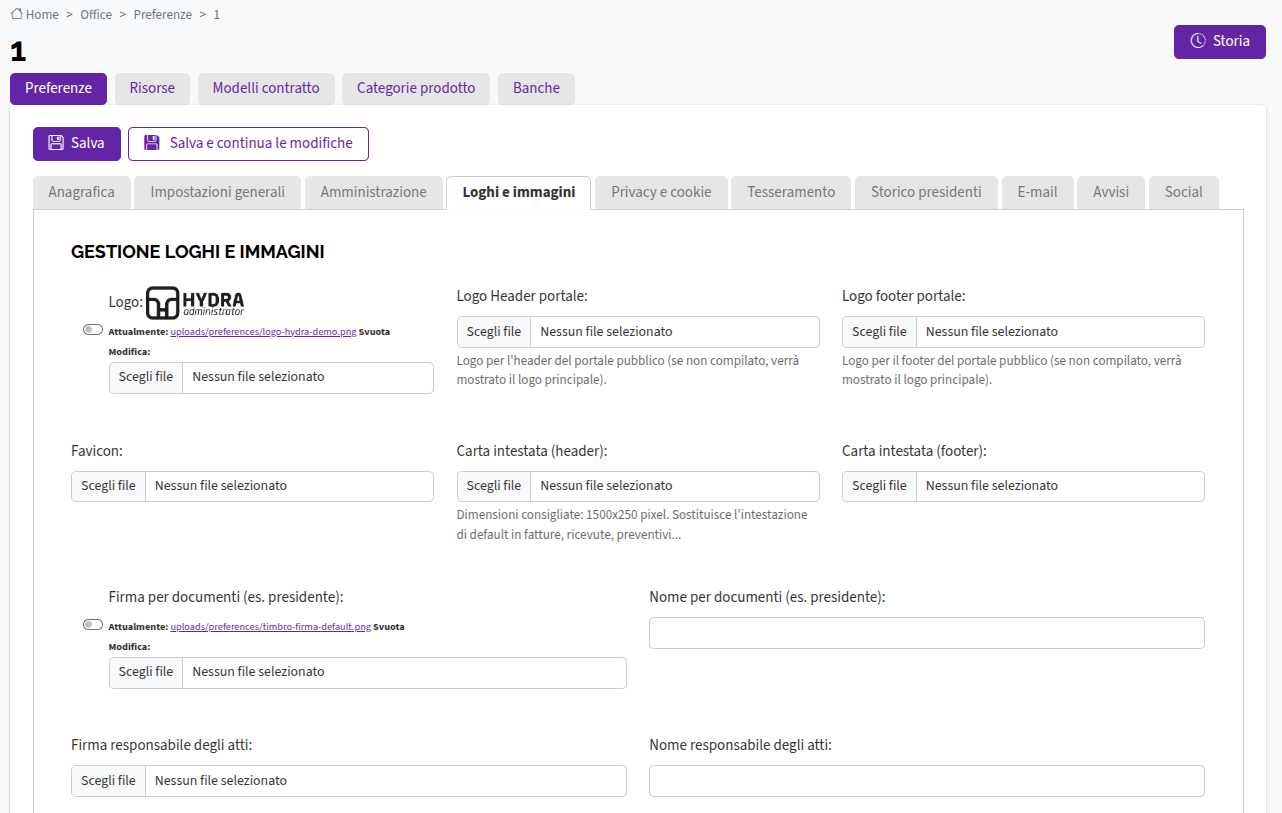
Task: Open the Storico presidenti sub-tab
Action: click(926, 192)
